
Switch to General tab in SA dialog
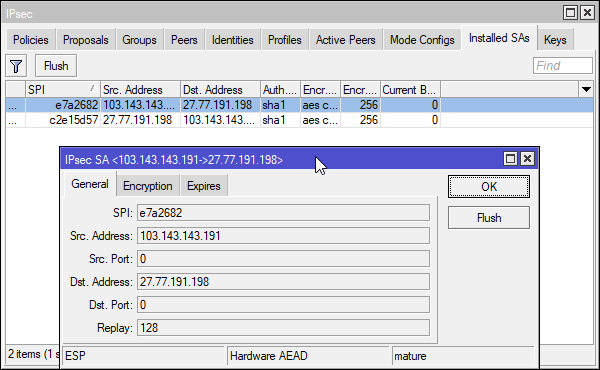[90, 184]
